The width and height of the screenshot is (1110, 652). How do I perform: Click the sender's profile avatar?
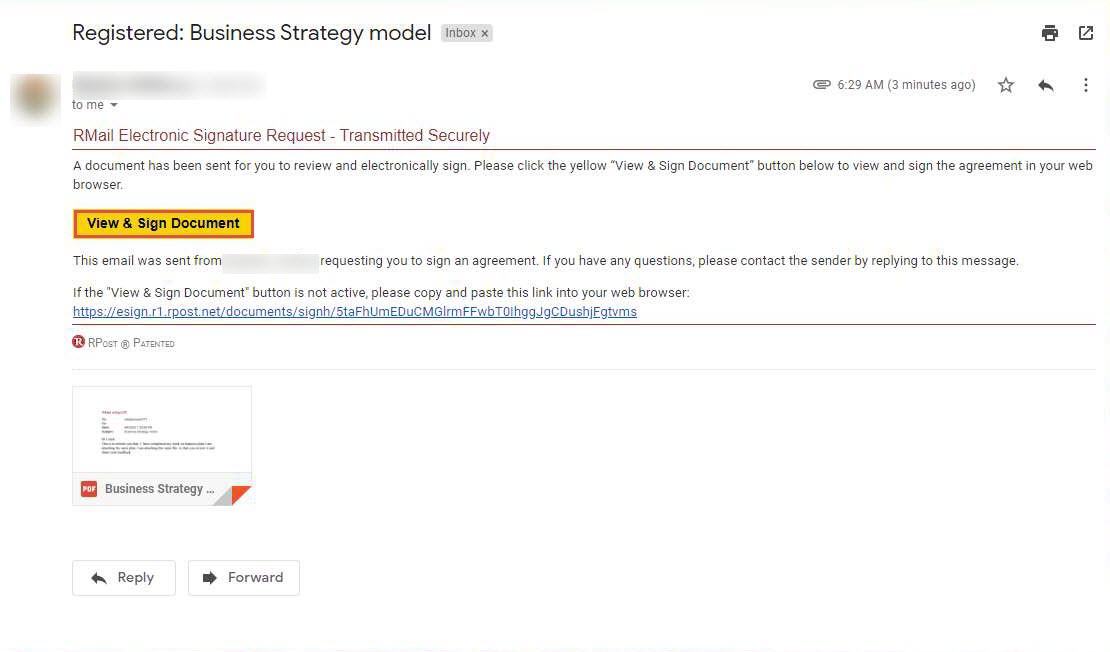pos(35,98)
